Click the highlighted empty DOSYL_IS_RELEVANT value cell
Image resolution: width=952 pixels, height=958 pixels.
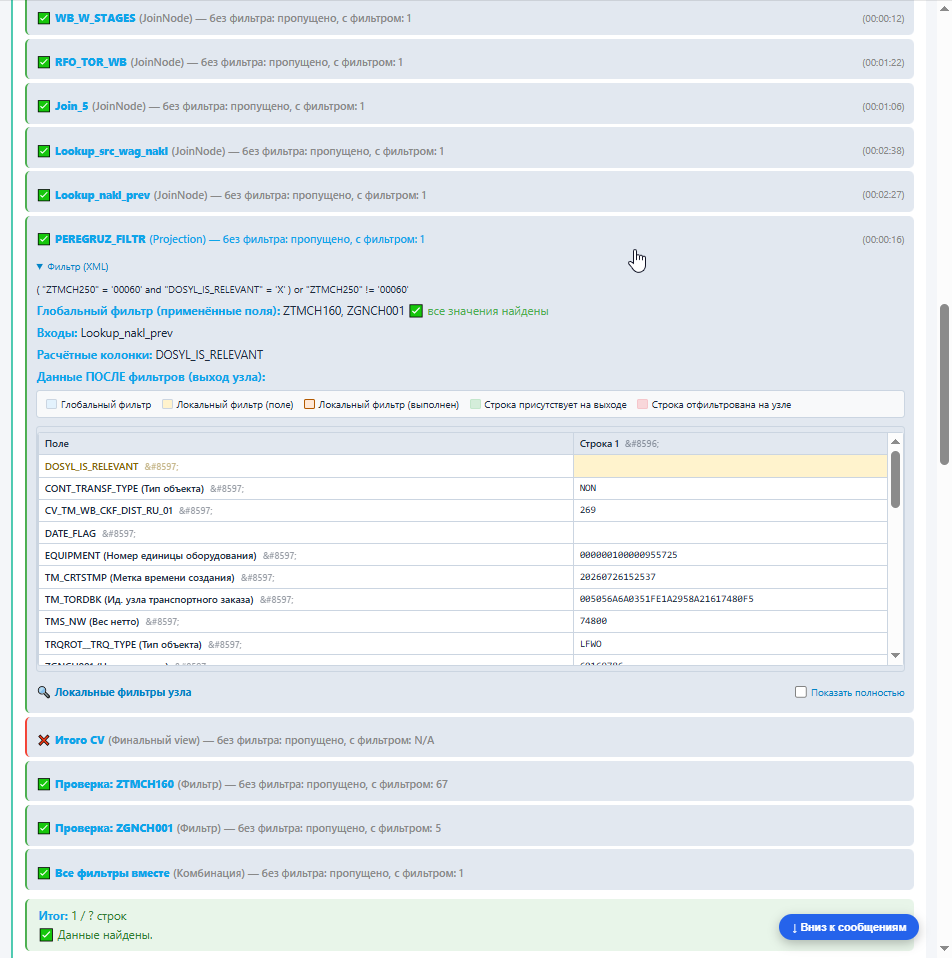[x=730, y=466]
